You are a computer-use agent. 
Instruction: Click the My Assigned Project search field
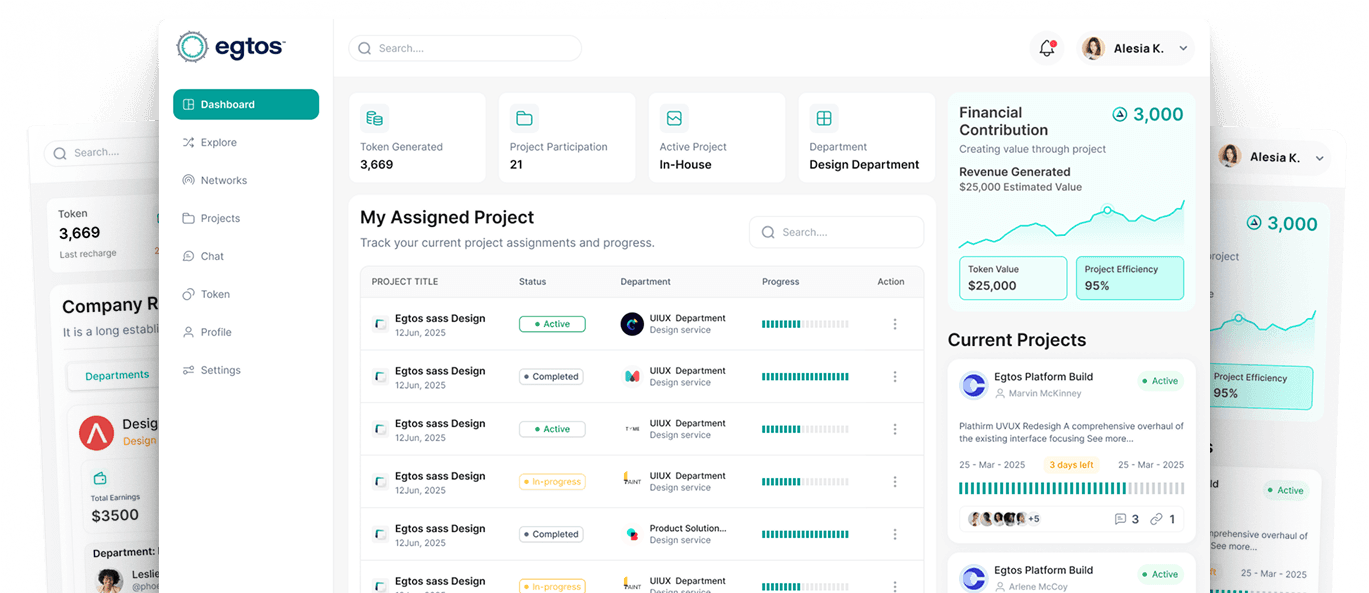coord(837,232)
